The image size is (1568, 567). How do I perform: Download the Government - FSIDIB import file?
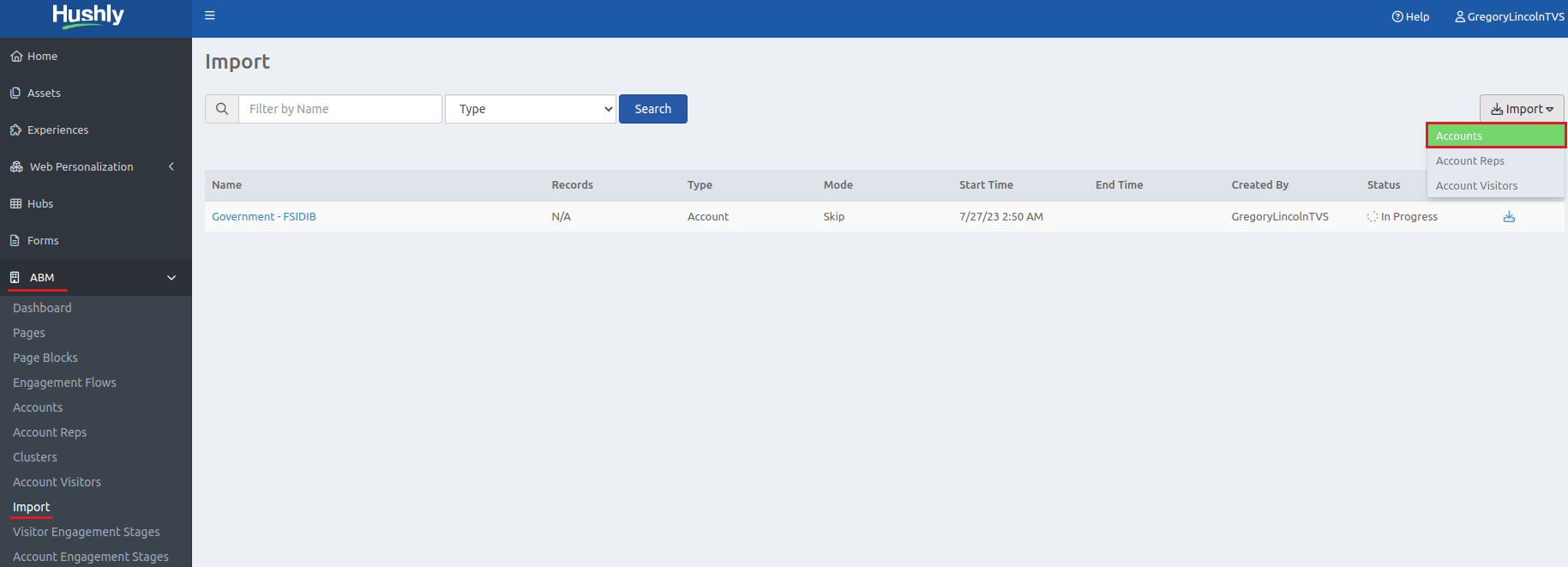point(1509,216)
